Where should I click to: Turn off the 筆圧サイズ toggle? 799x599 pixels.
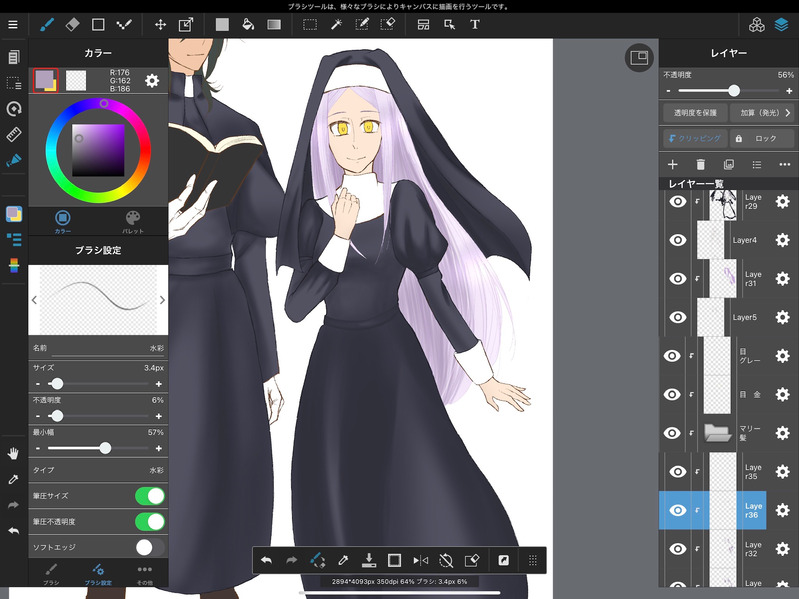pos(150,496)
